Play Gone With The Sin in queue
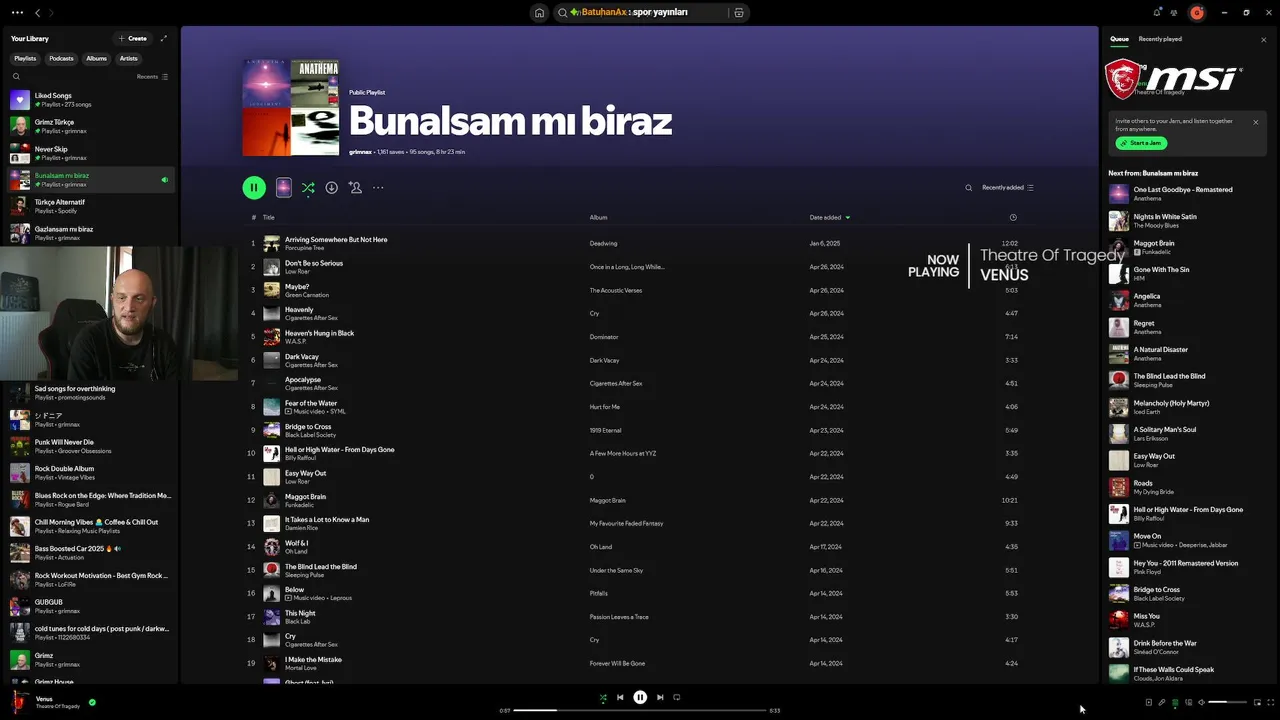 point(1187,273)
